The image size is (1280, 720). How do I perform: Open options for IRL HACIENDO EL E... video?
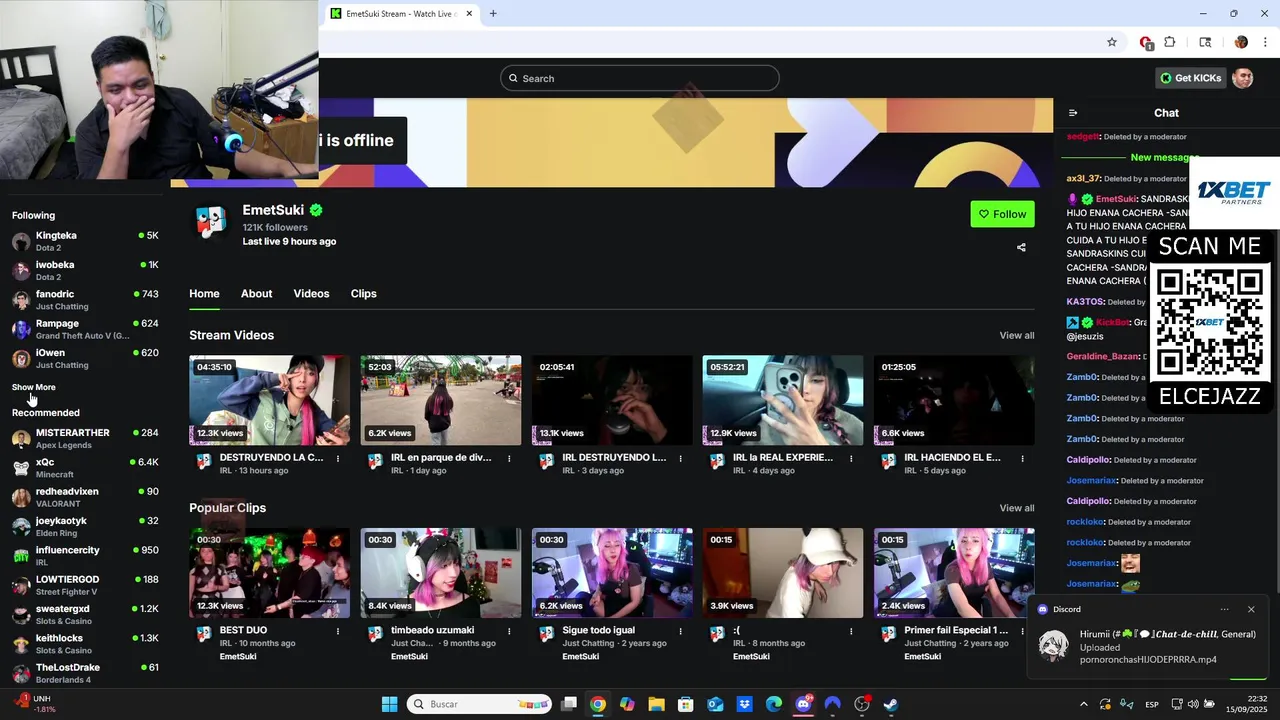[x=1022, y=458]
